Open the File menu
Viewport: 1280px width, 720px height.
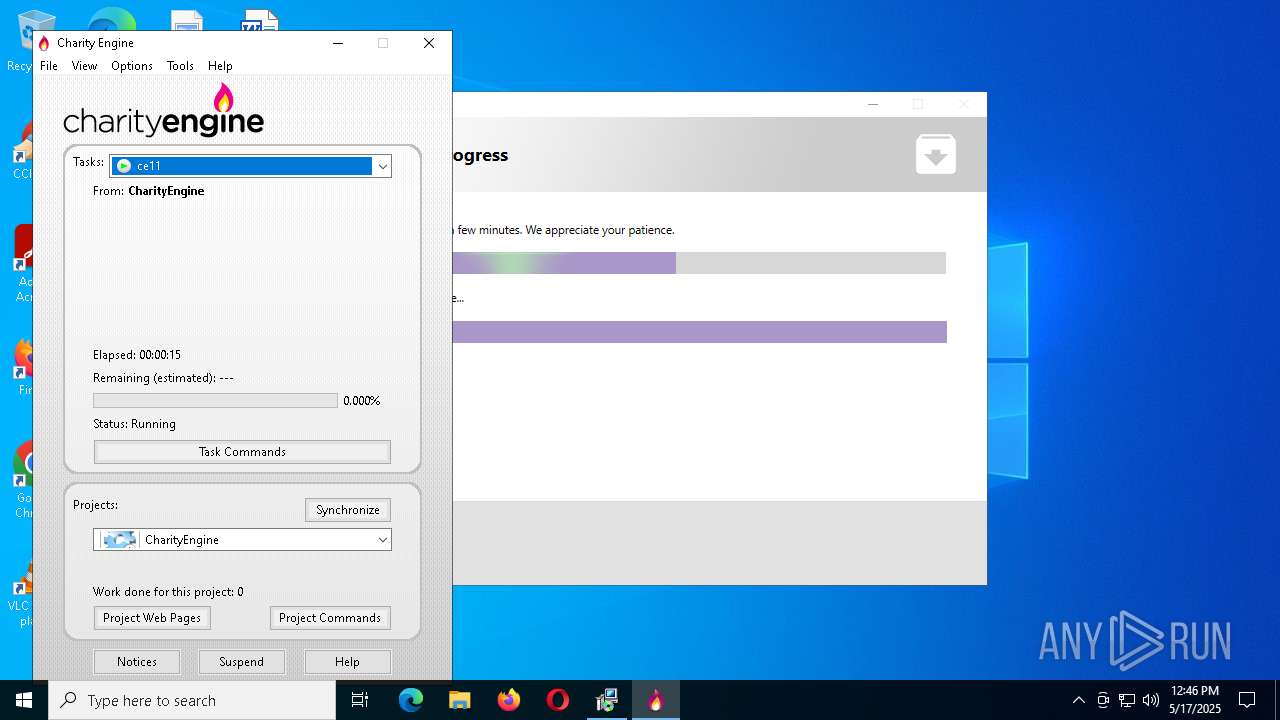(48, 66)
